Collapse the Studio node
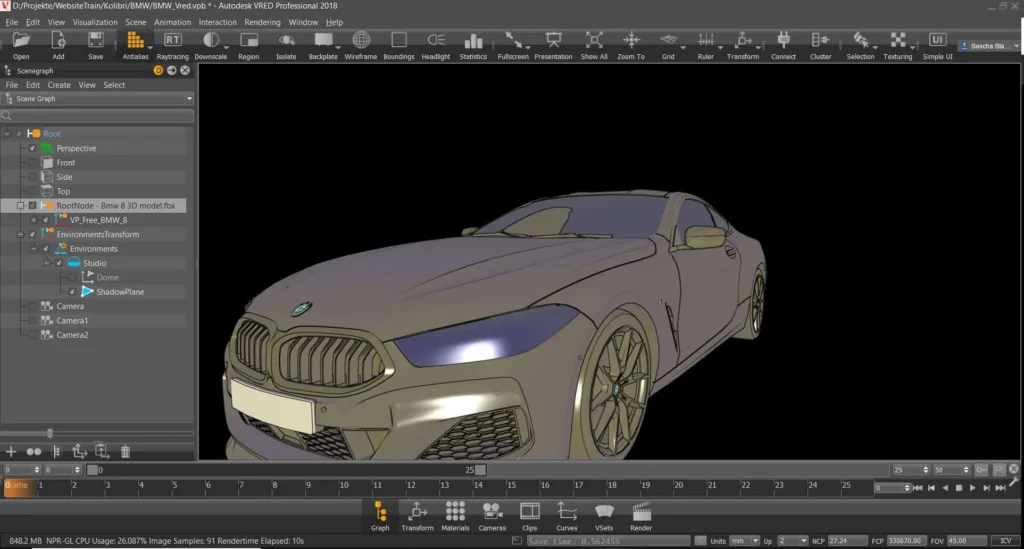The image size is (1024, 549). 47,263
